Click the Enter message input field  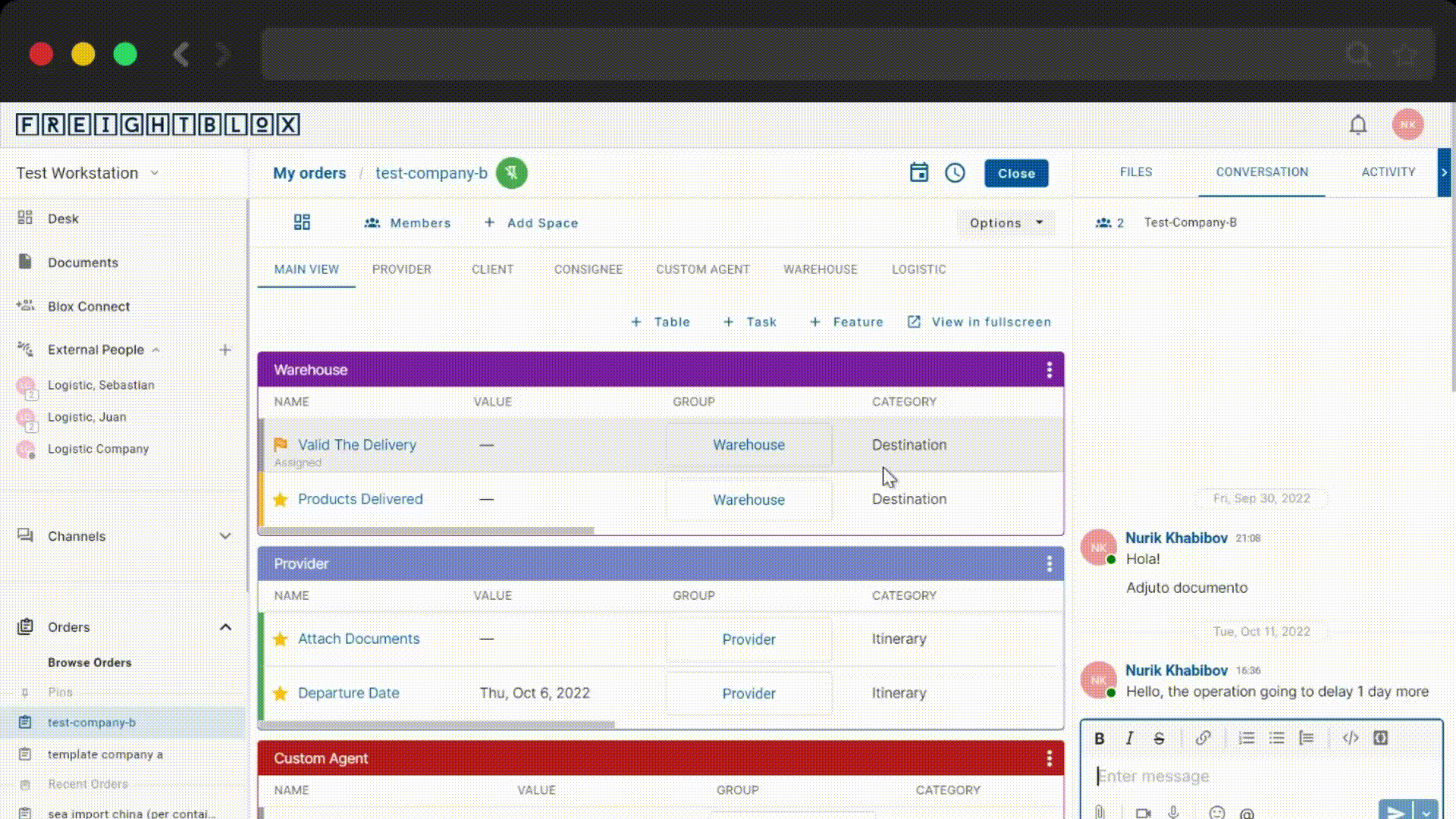click(1262, 776)
